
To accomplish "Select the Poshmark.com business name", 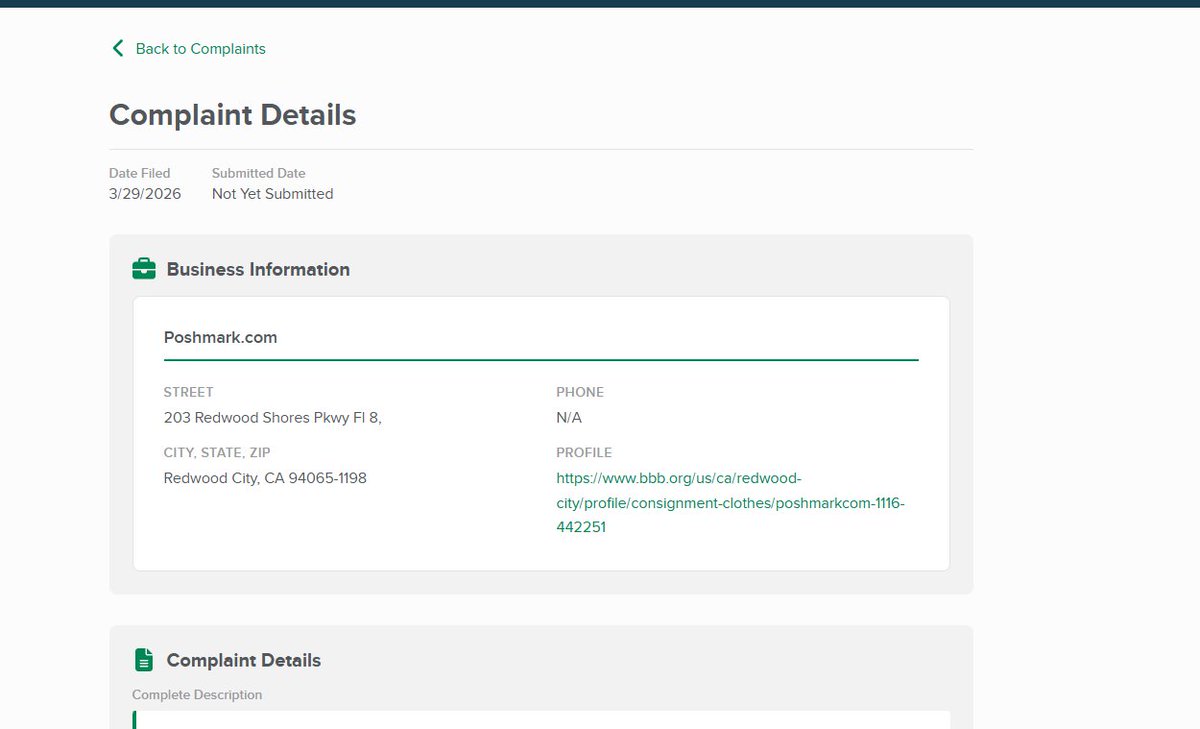I will (x=221, y=338).
